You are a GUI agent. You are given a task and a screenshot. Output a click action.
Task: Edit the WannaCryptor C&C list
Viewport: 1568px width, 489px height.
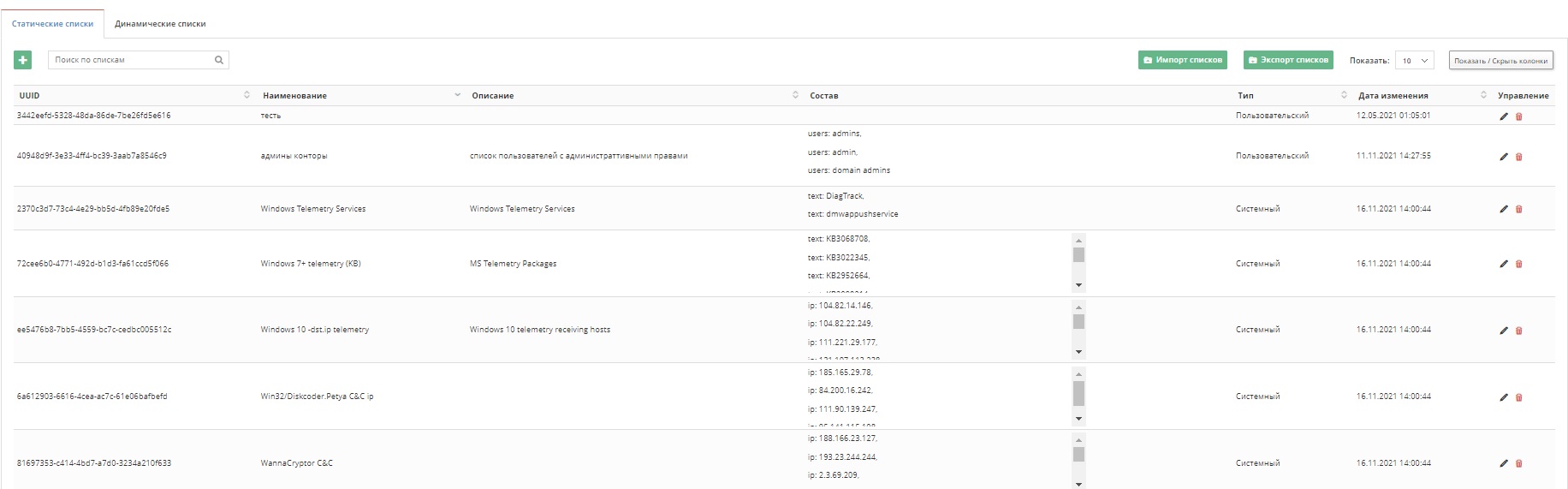[1504, 463]
